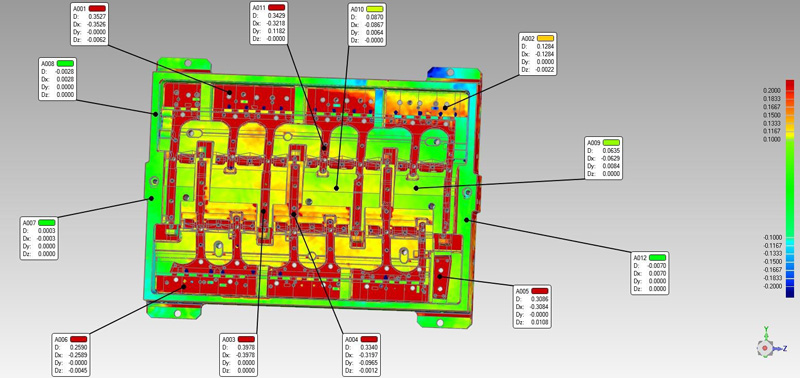Select the A003 annotation label box
The width and height of the screenshot is (800, 378).
click(238, 355)
